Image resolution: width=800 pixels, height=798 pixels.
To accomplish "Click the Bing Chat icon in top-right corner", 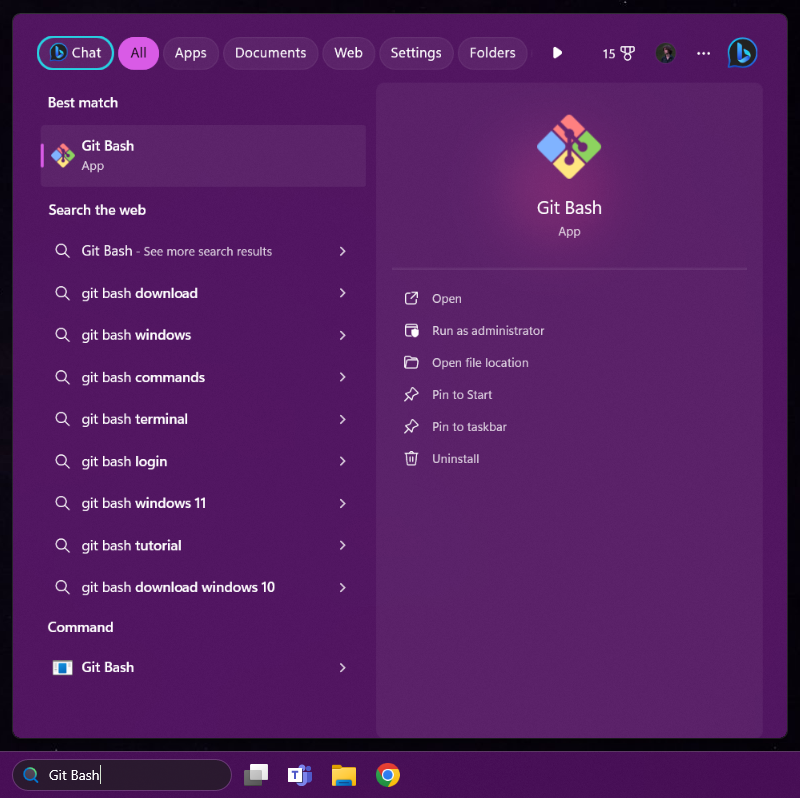I will coord(742,53).
